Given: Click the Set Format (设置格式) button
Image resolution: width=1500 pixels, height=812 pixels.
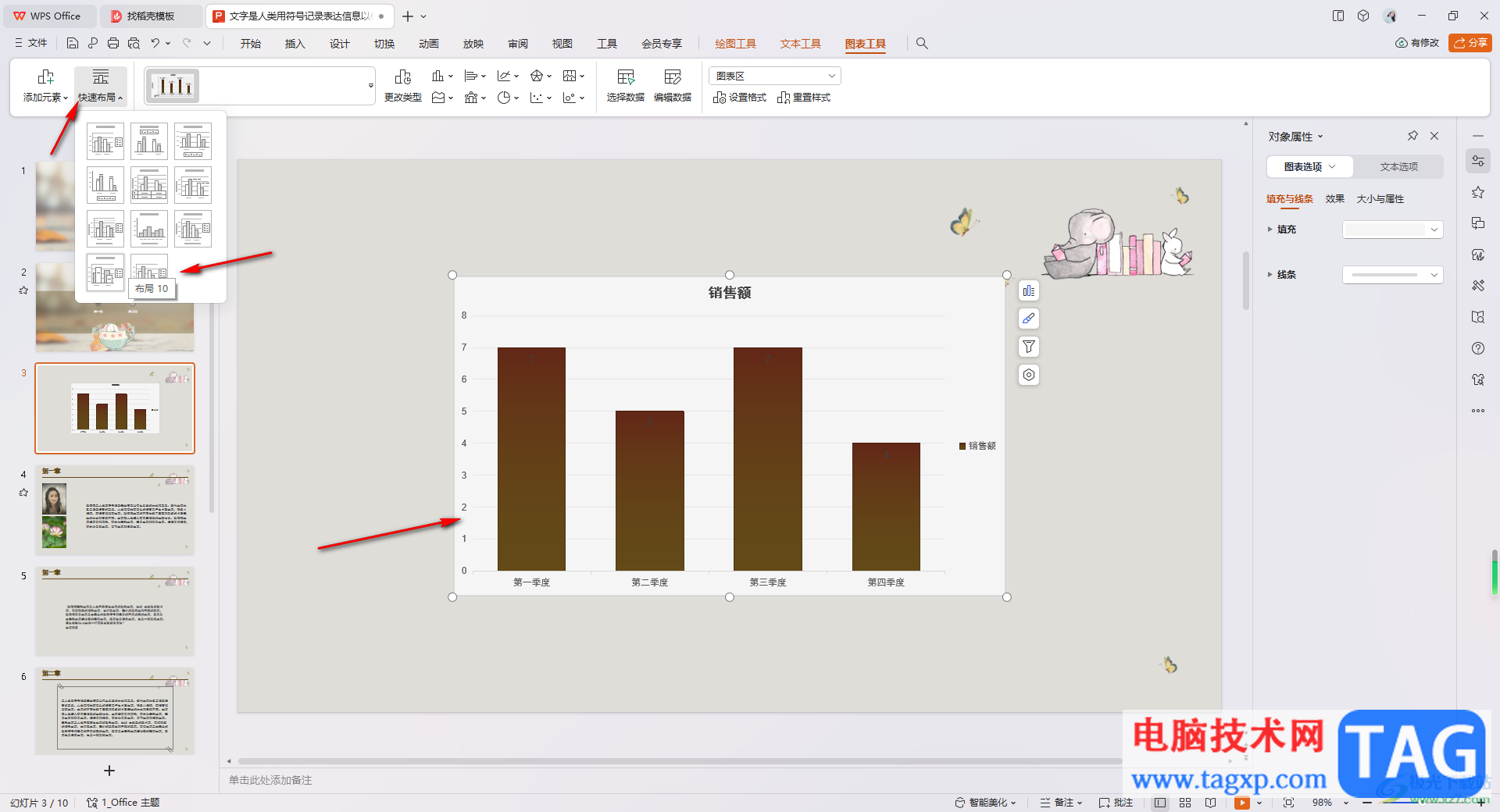Looking at the screenshot, I should [740, 98].
